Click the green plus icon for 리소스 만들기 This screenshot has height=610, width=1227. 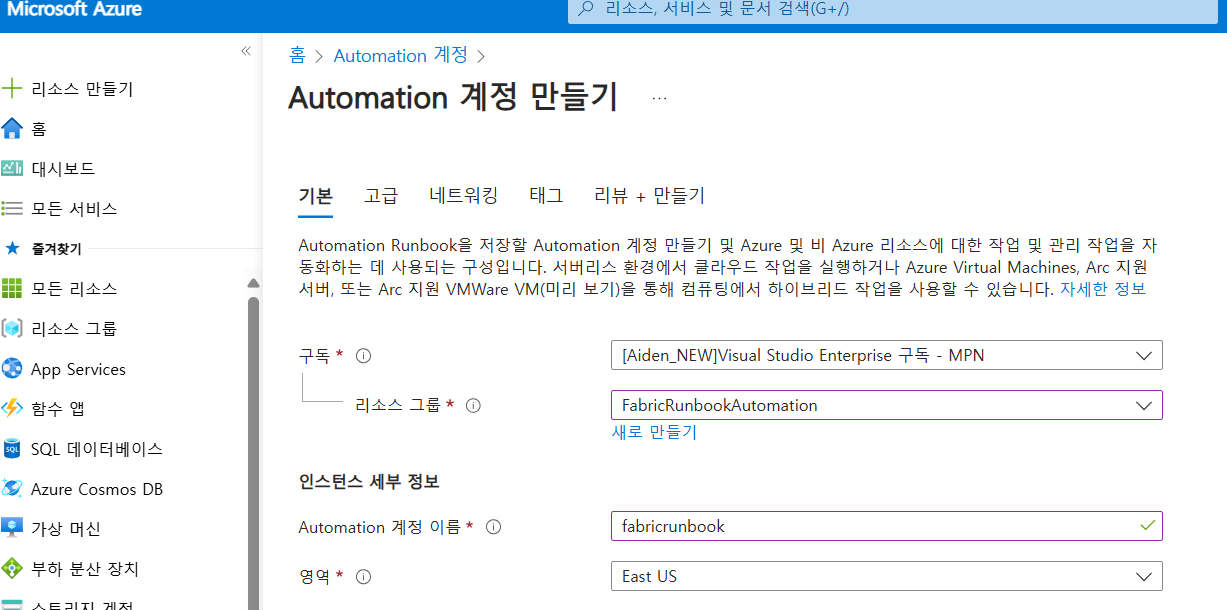pyautogui.click(x=12, y=89)
